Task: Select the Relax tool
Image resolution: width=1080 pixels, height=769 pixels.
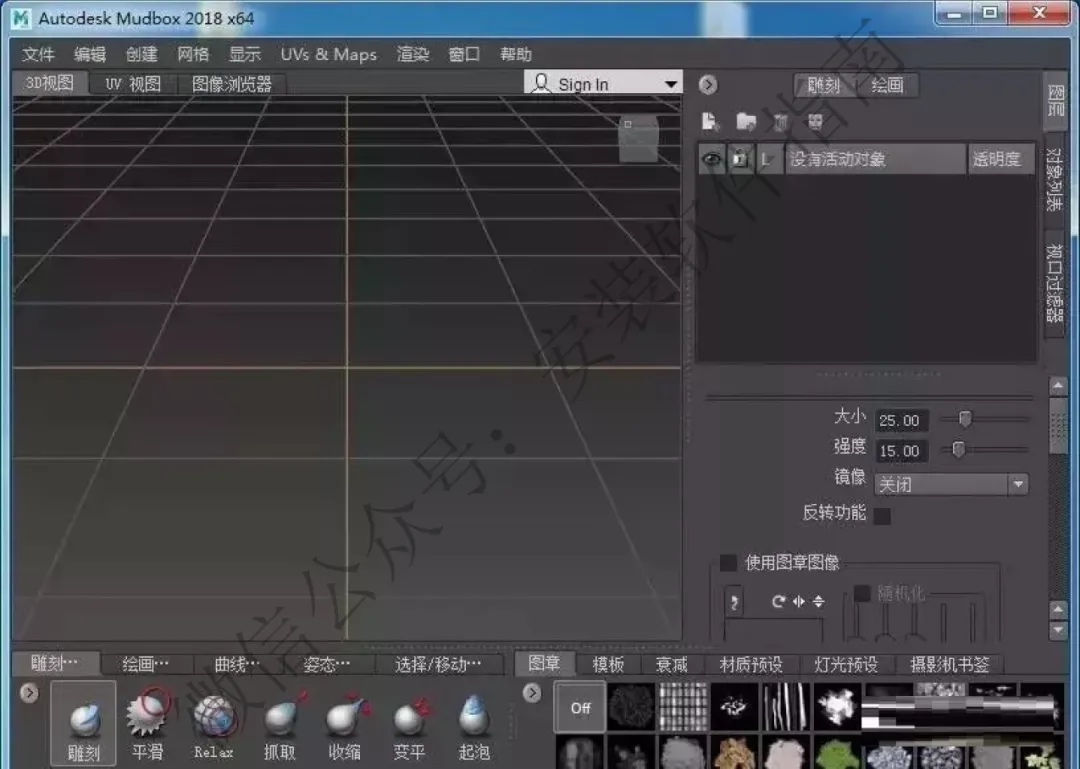Action: tap(214, 723)
